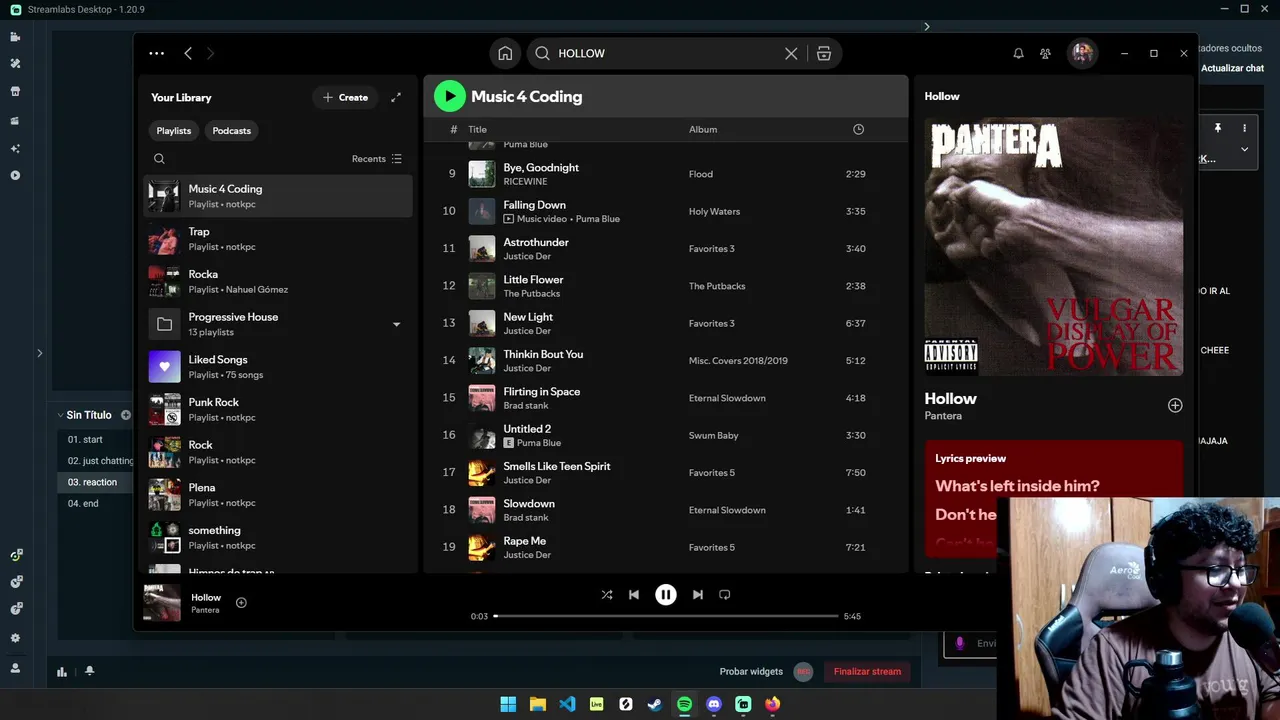Screen dimensions: 1280x720
Task: Open Spotify three-dots menu
Action: click(x=156, y=53)
